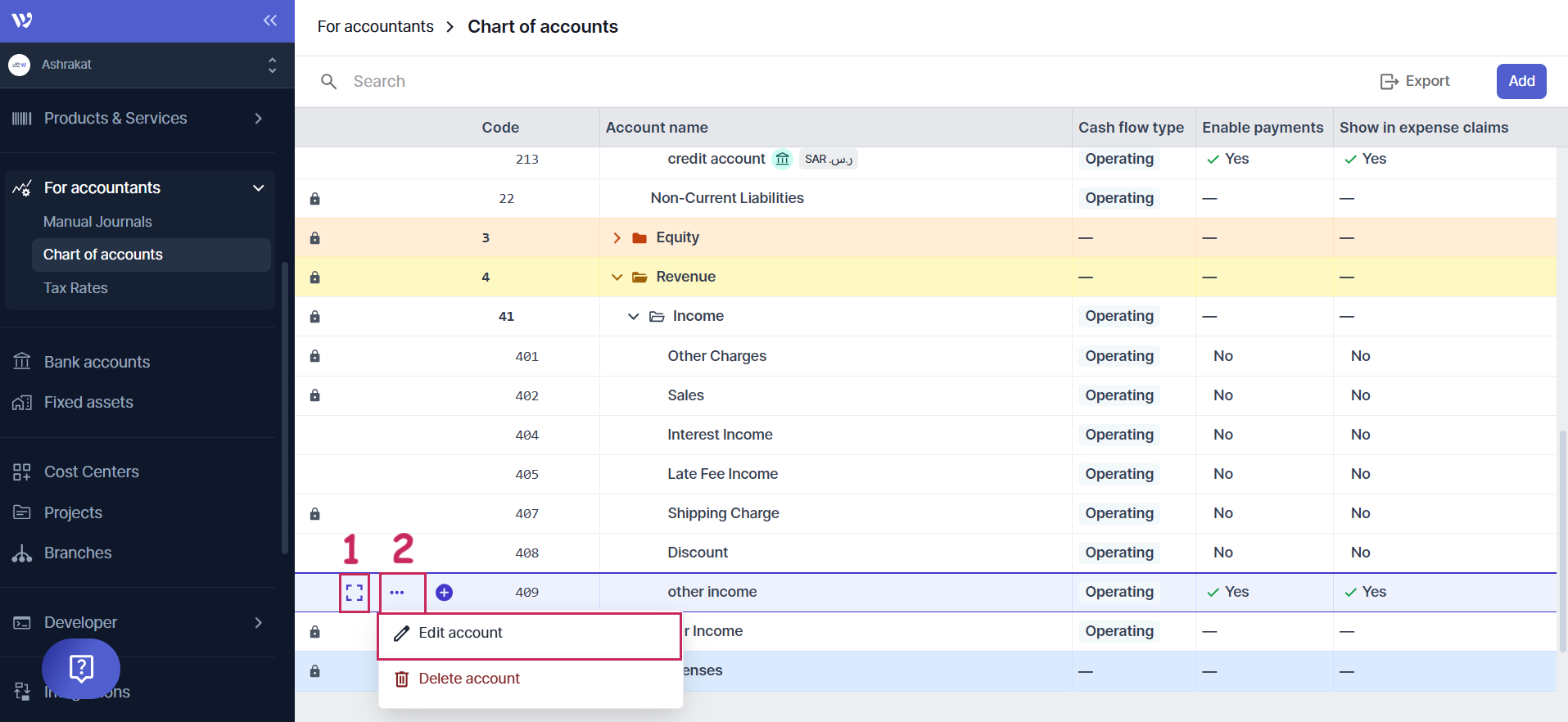Screen dimensions: 1568x722
Task: Click the search magnifier icon
Action: (329, 82)
